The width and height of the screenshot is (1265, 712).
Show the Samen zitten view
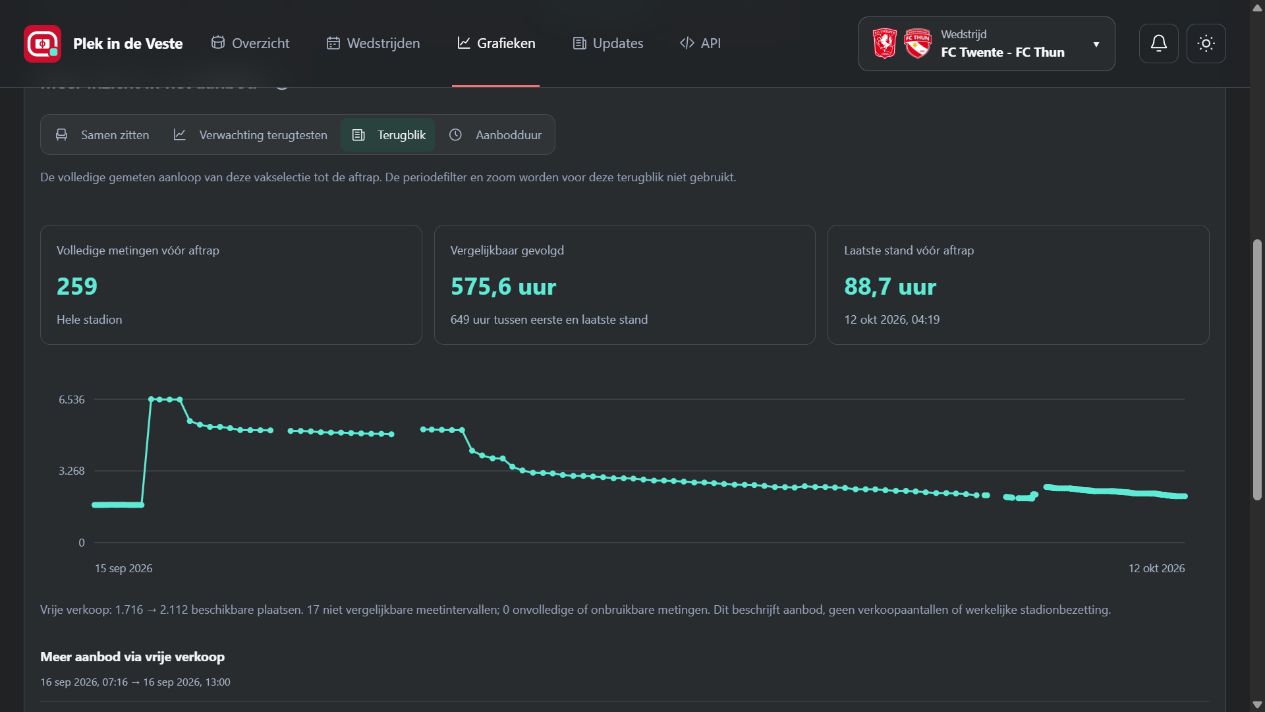[102, 135]
